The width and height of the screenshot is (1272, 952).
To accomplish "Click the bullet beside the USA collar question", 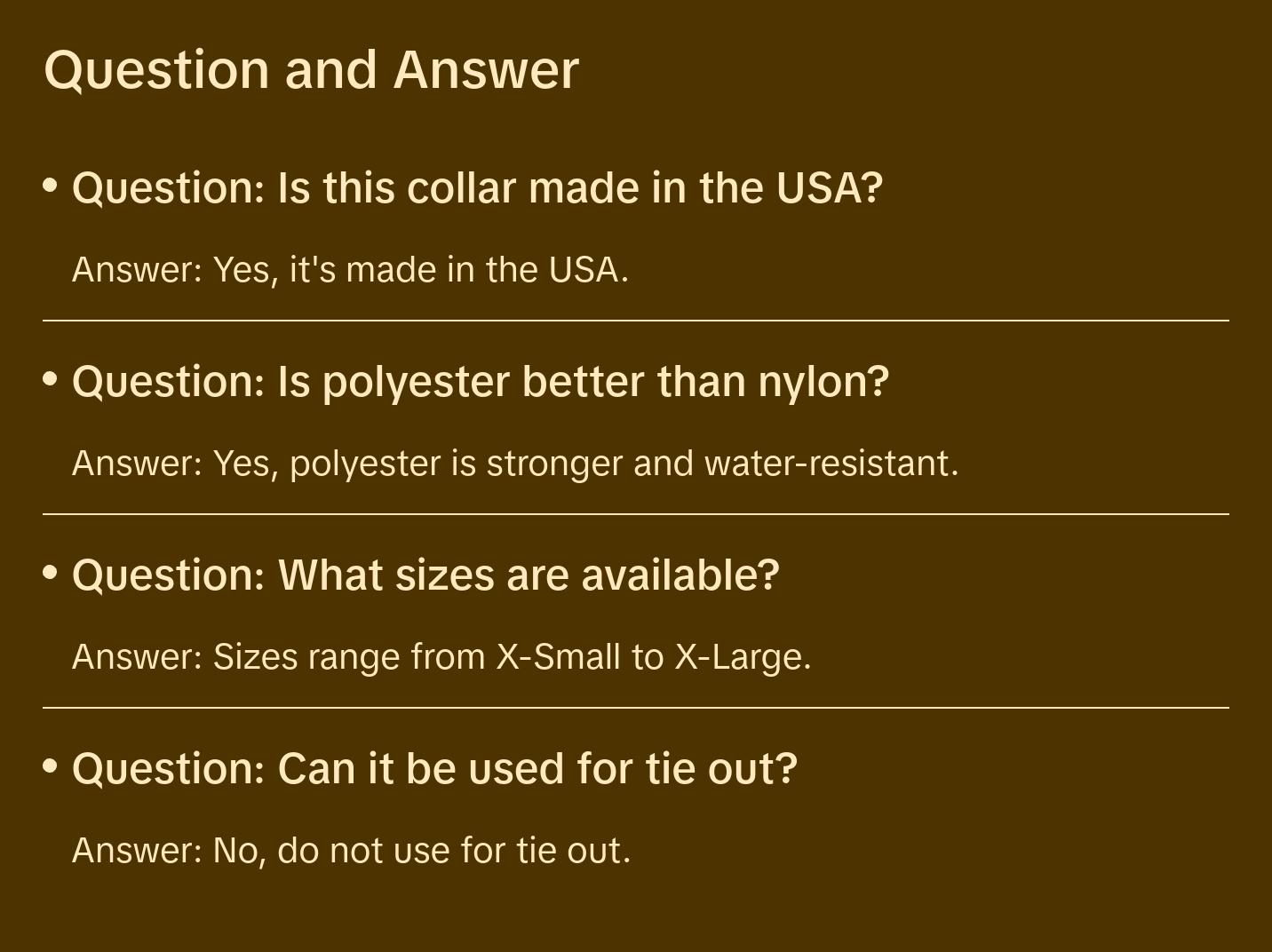I will [x=51, y=186].
